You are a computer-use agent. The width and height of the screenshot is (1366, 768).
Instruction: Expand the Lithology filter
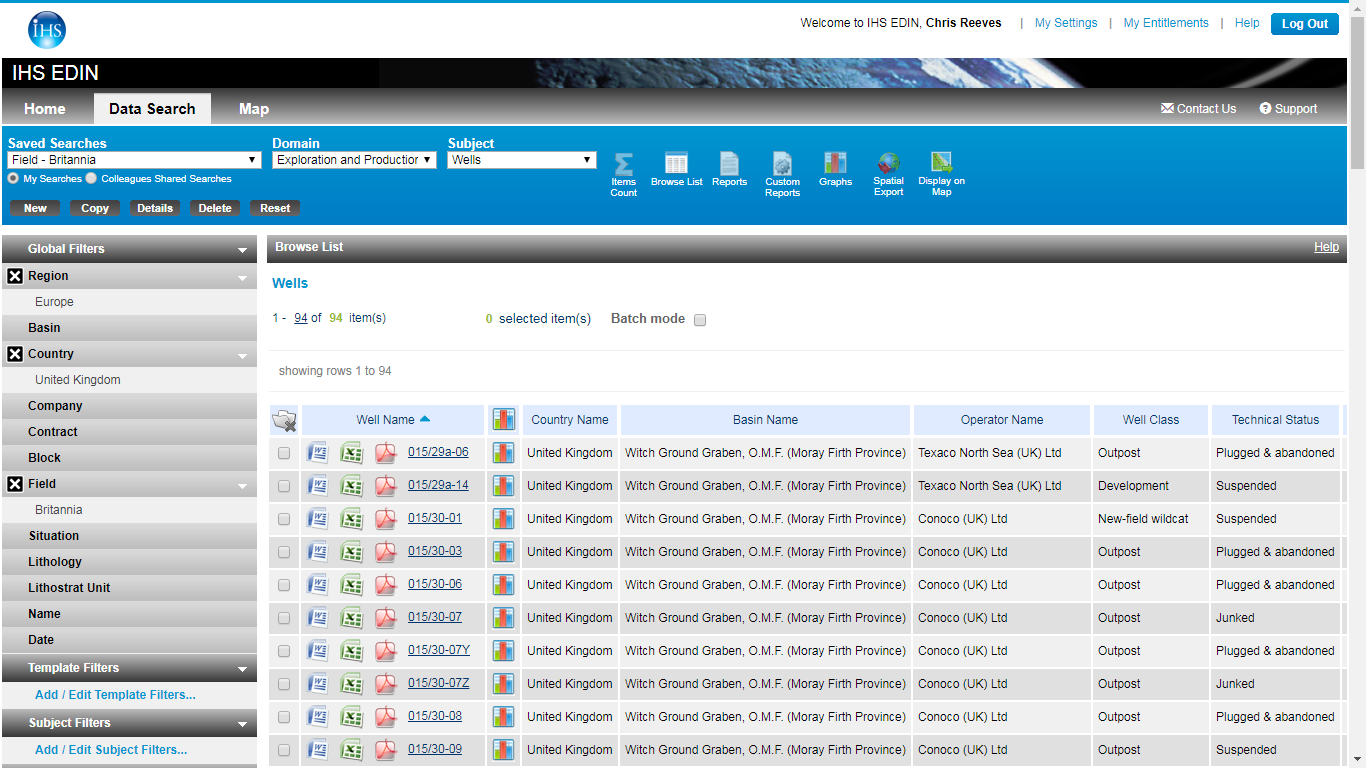(x=129, y=562)
